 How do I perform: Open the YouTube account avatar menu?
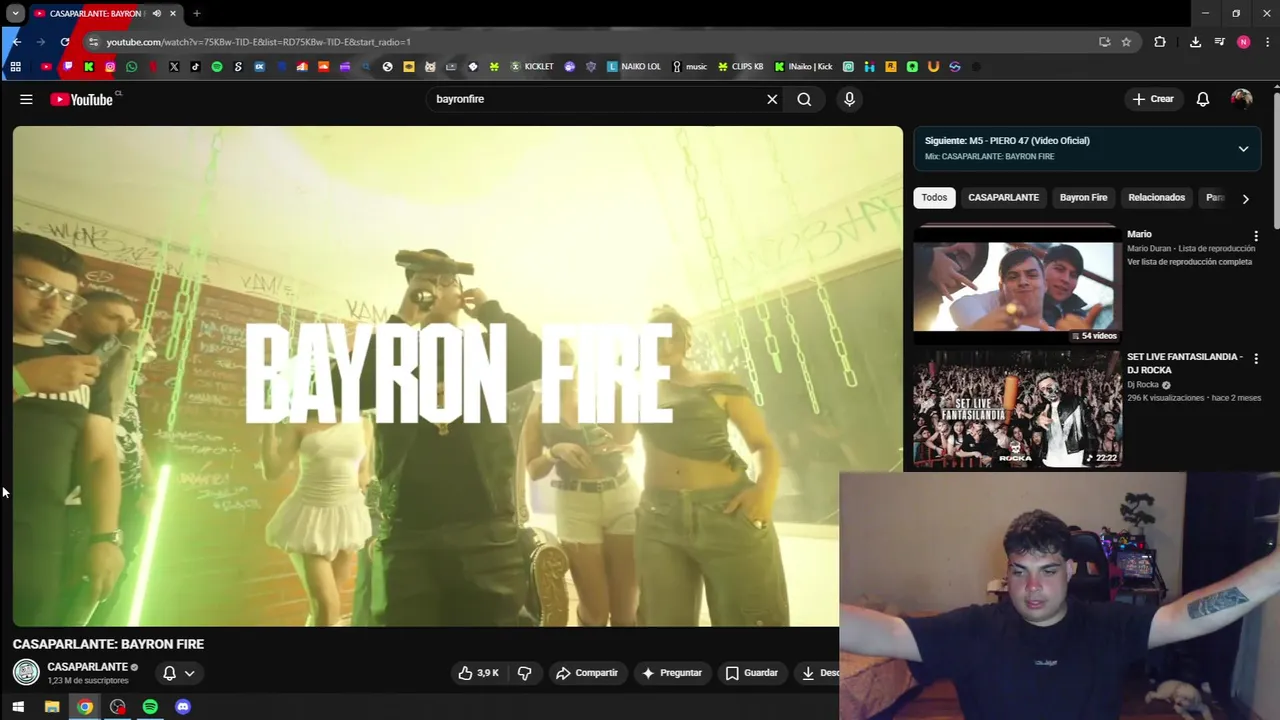point(1241,99)
